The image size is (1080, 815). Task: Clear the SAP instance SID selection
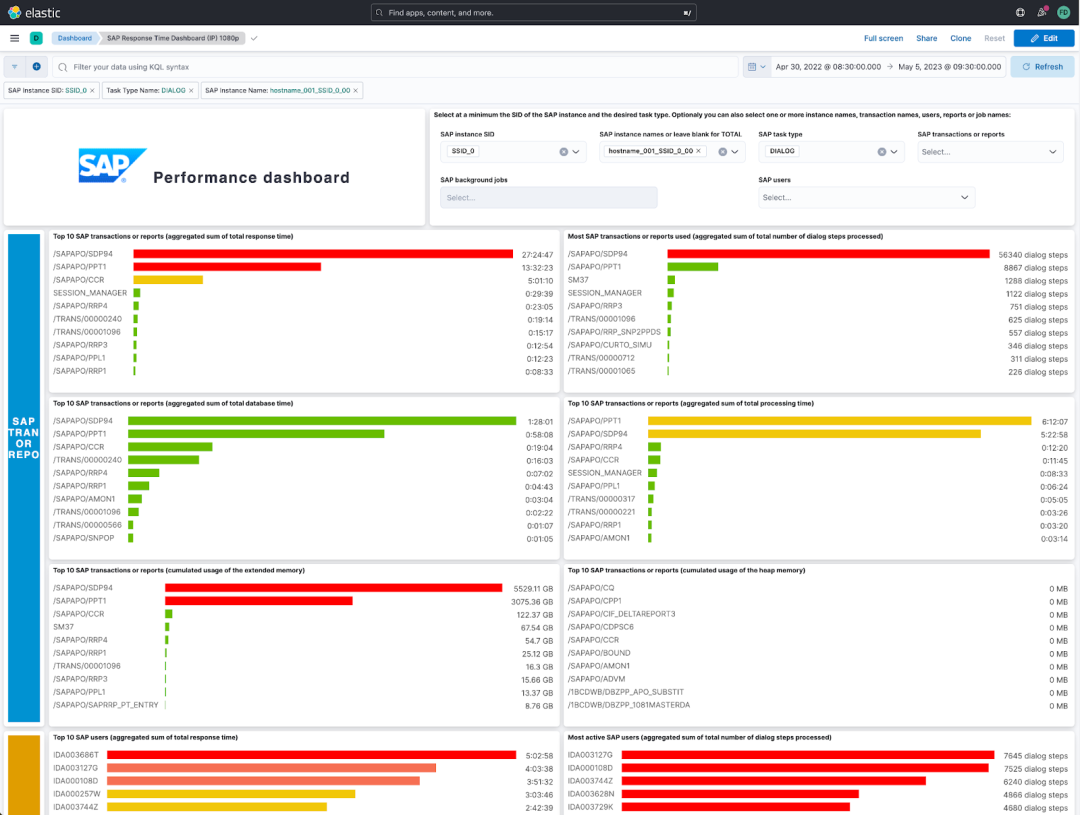click(563, 152)
